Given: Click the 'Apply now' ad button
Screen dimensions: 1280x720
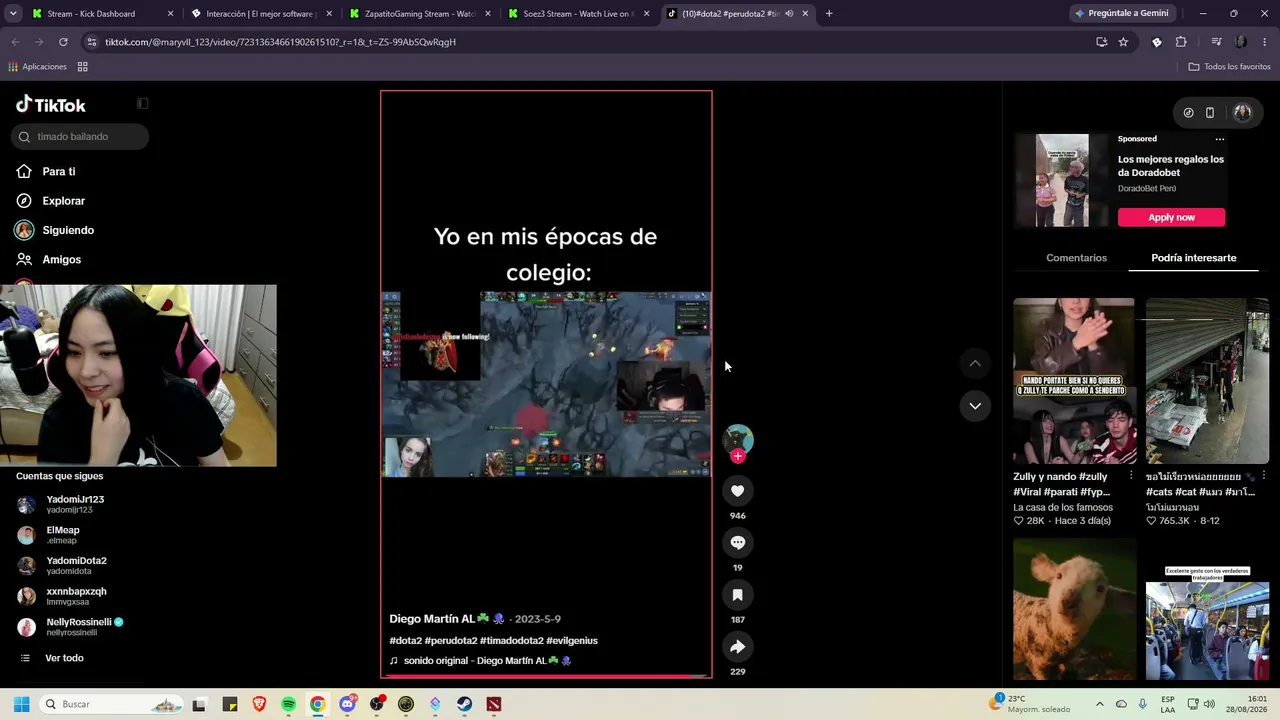Looking at the screenshot, I should point(1171,217).
